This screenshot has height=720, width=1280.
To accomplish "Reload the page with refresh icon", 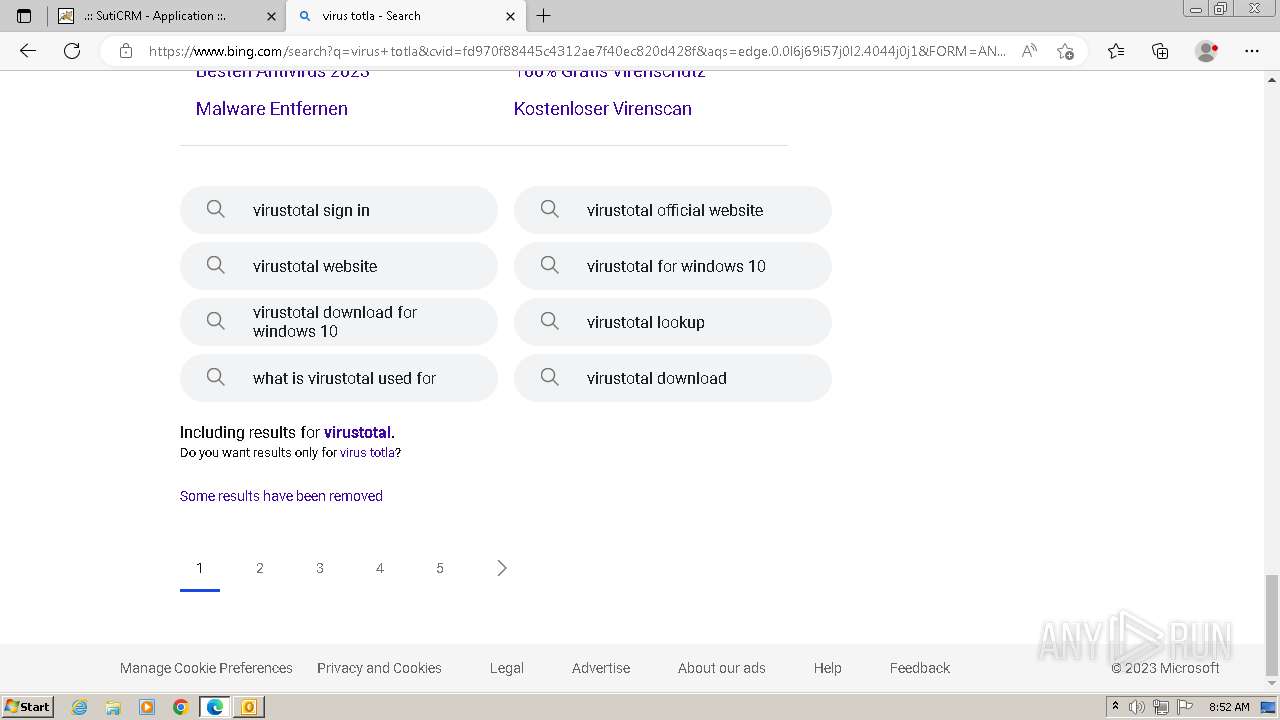I will tap(72, 51).
